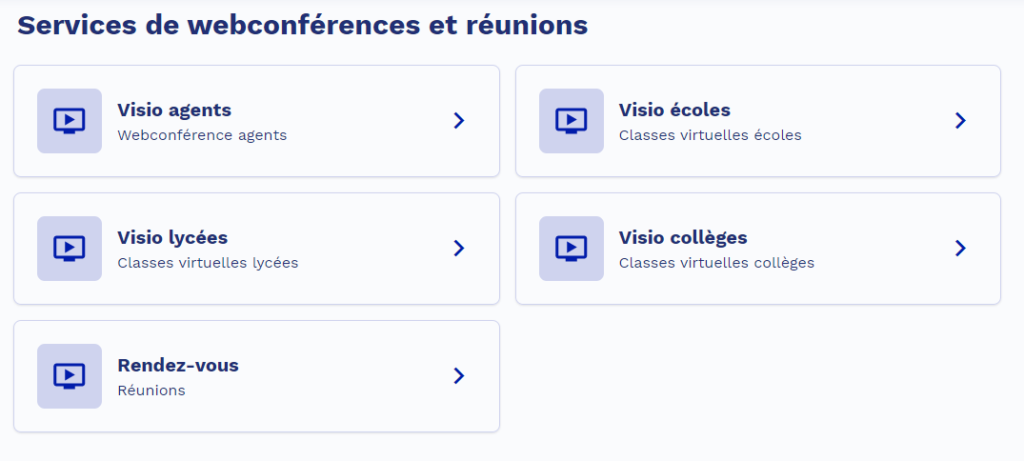Open the chevron arrow on Visio écoles
The height and width of the screenshot is (461, 1024).
coord(961,121)
